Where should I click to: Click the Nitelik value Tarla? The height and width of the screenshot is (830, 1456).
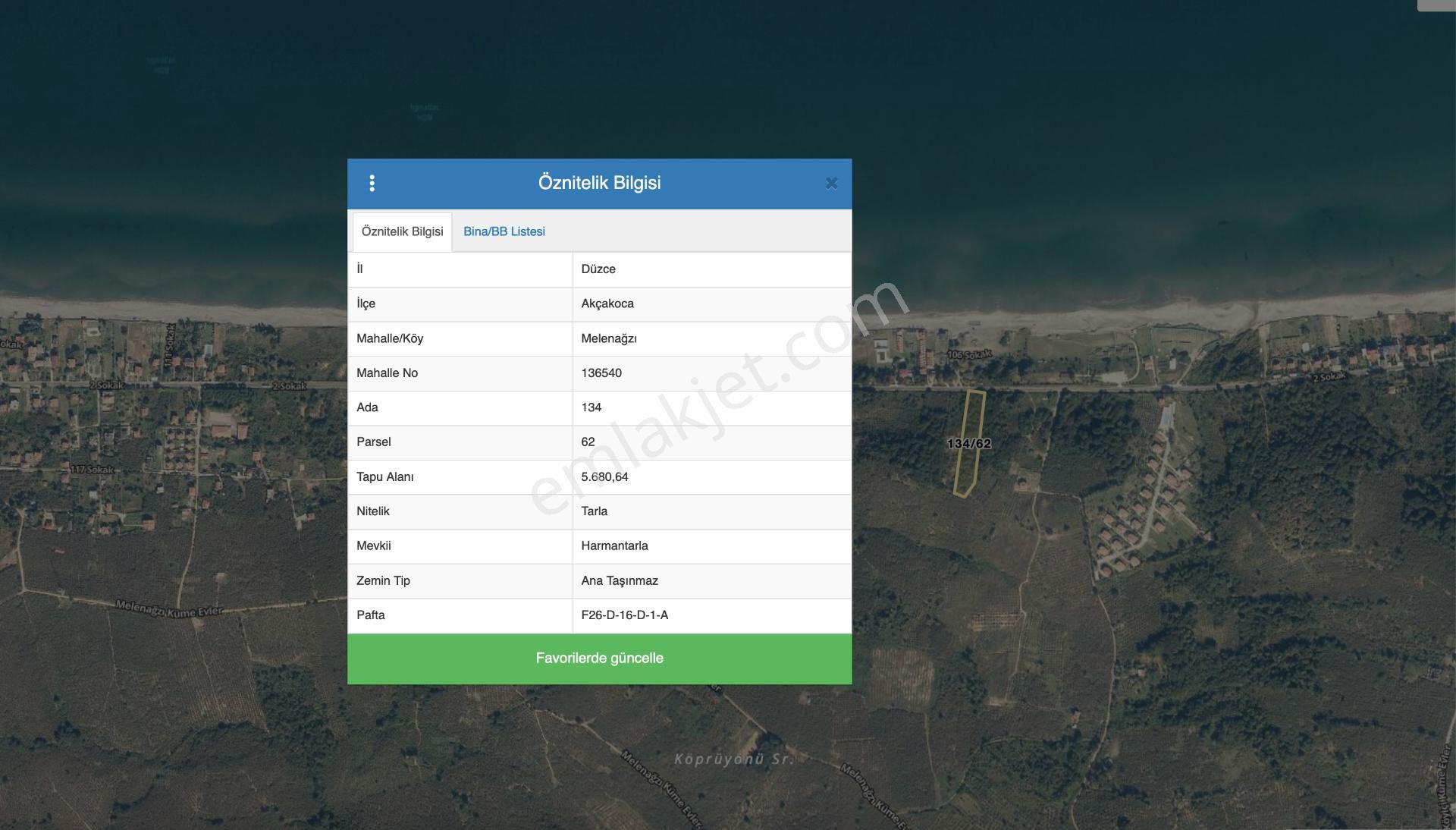[594, 511]
